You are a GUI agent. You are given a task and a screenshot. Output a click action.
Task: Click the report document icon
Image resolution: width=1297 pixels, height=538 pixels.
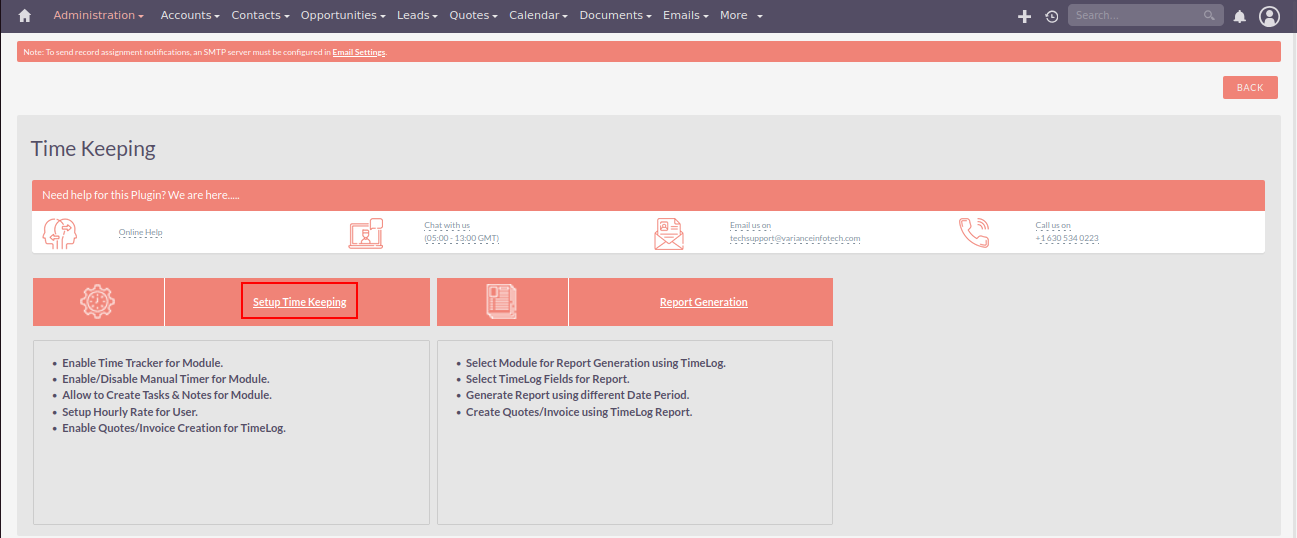pyautogui.click(x=502, y=302)
